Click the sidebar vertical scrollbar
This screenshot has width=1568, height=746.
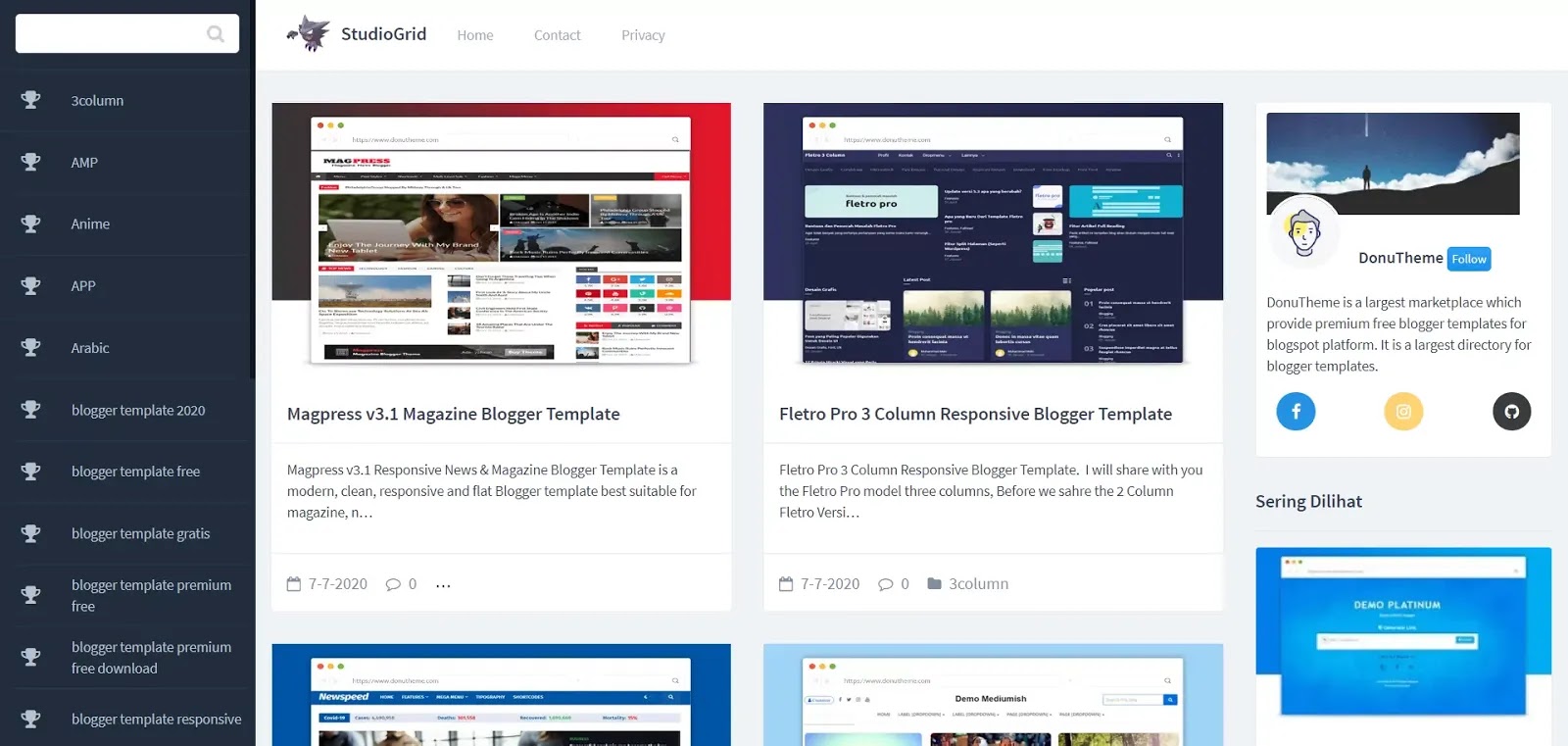[252, 191]
